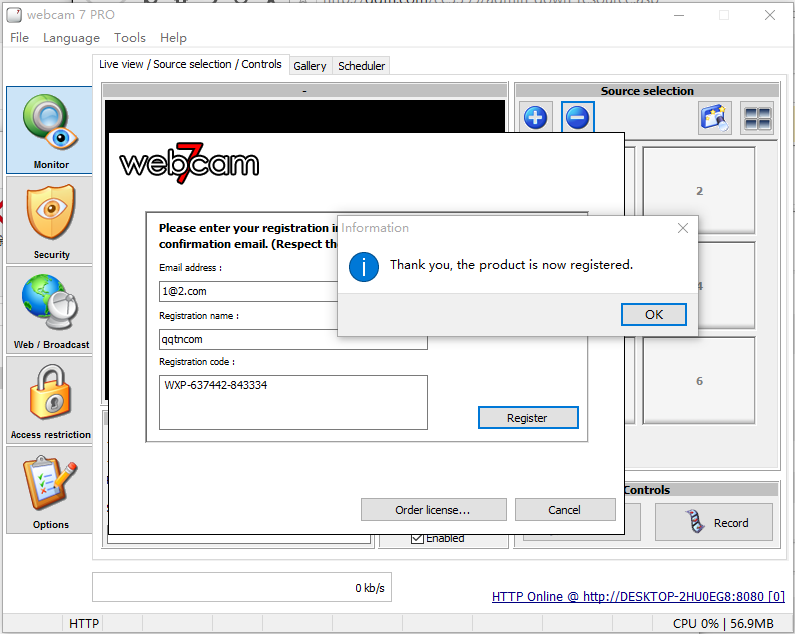The height and width of the screenshot is (634, 795).
Task: Add a source with blue plus icon
Action: point(535,118)
